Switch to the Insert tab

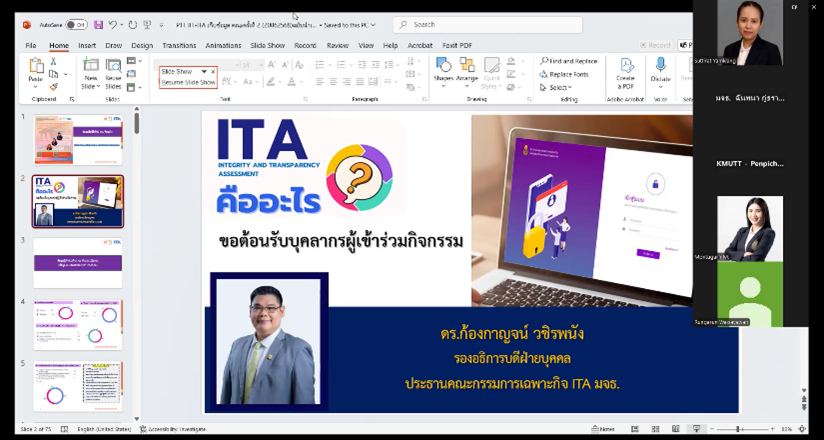tap(87, 46)
